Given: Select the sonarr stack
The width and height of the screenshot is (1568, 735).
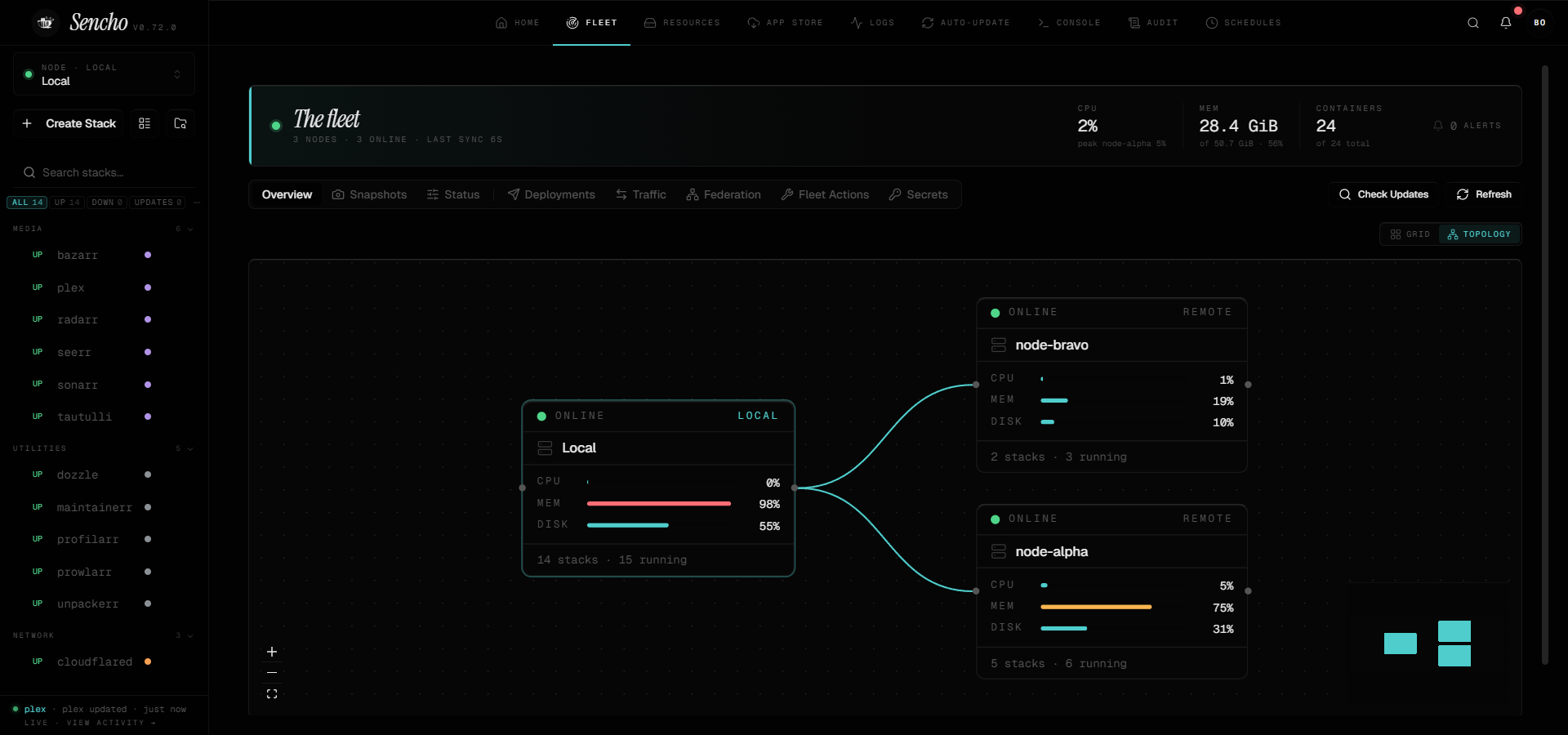Looking at the screenshot, I should coord(104,385).
